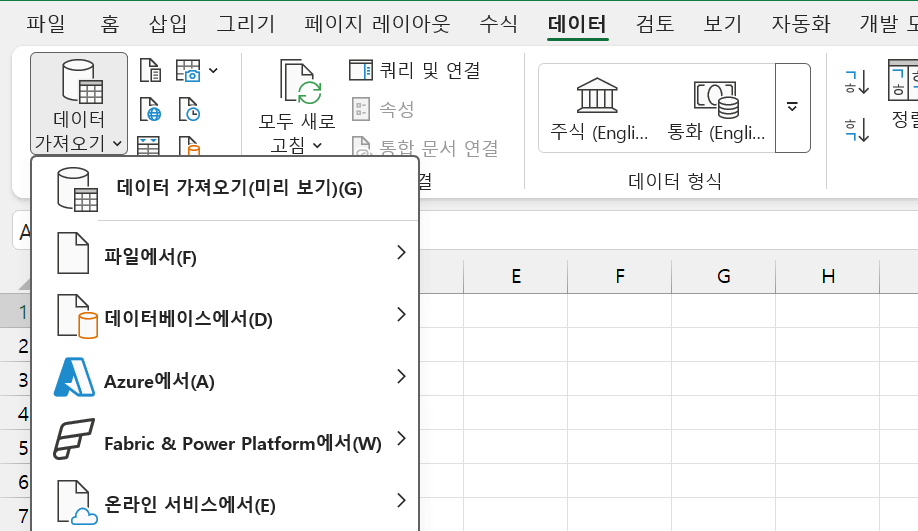The height and width of the screenshot is (531, 918).
Task: Open the 파일에서(F) submenu
Action: tap(225, 253)
